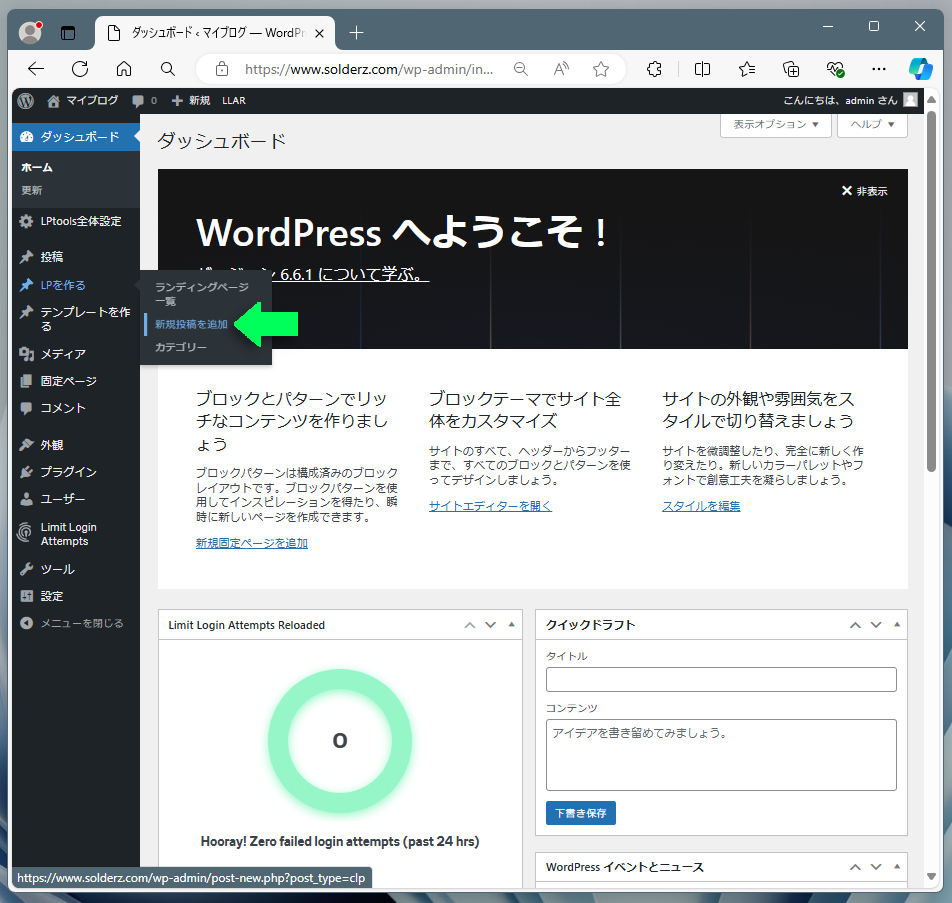The image size is (952, 903).
Task: Select カテゴリー in the flyout menu
Action: [x=181, y=347]
